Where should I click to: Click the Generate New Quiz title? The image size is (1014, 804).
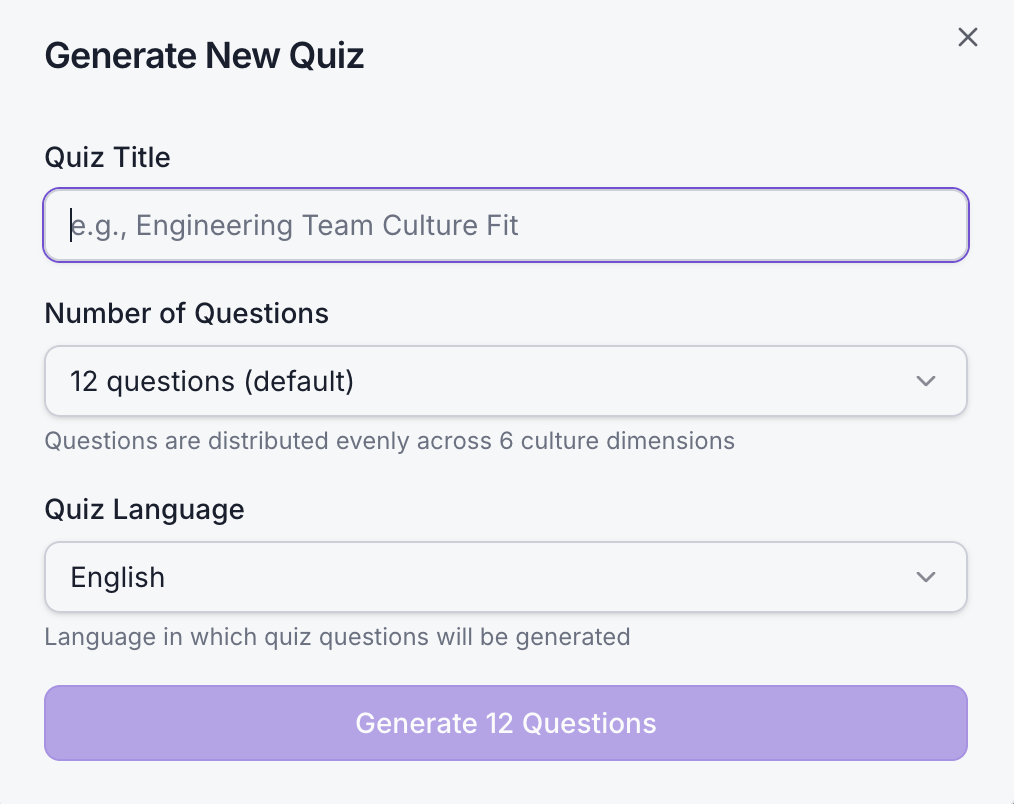[x=204, y=55]
